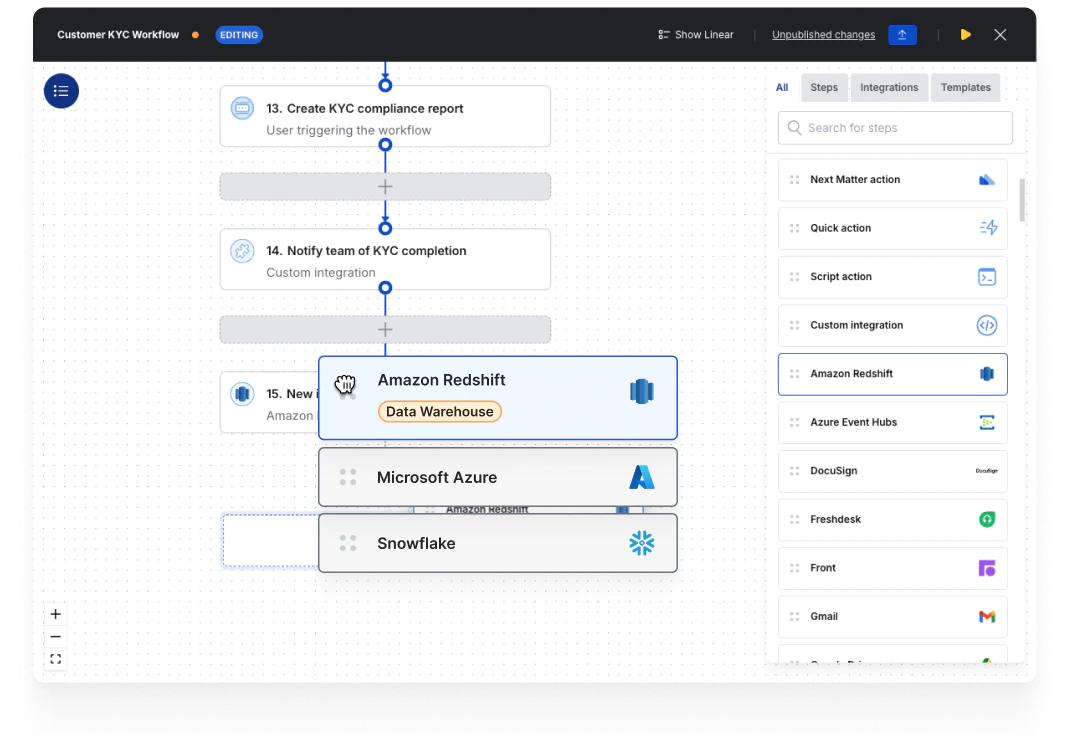Image resolution: width=1070 pixels, height=735 pixels.
Task: Add a step after step 14
Action: 385,330
